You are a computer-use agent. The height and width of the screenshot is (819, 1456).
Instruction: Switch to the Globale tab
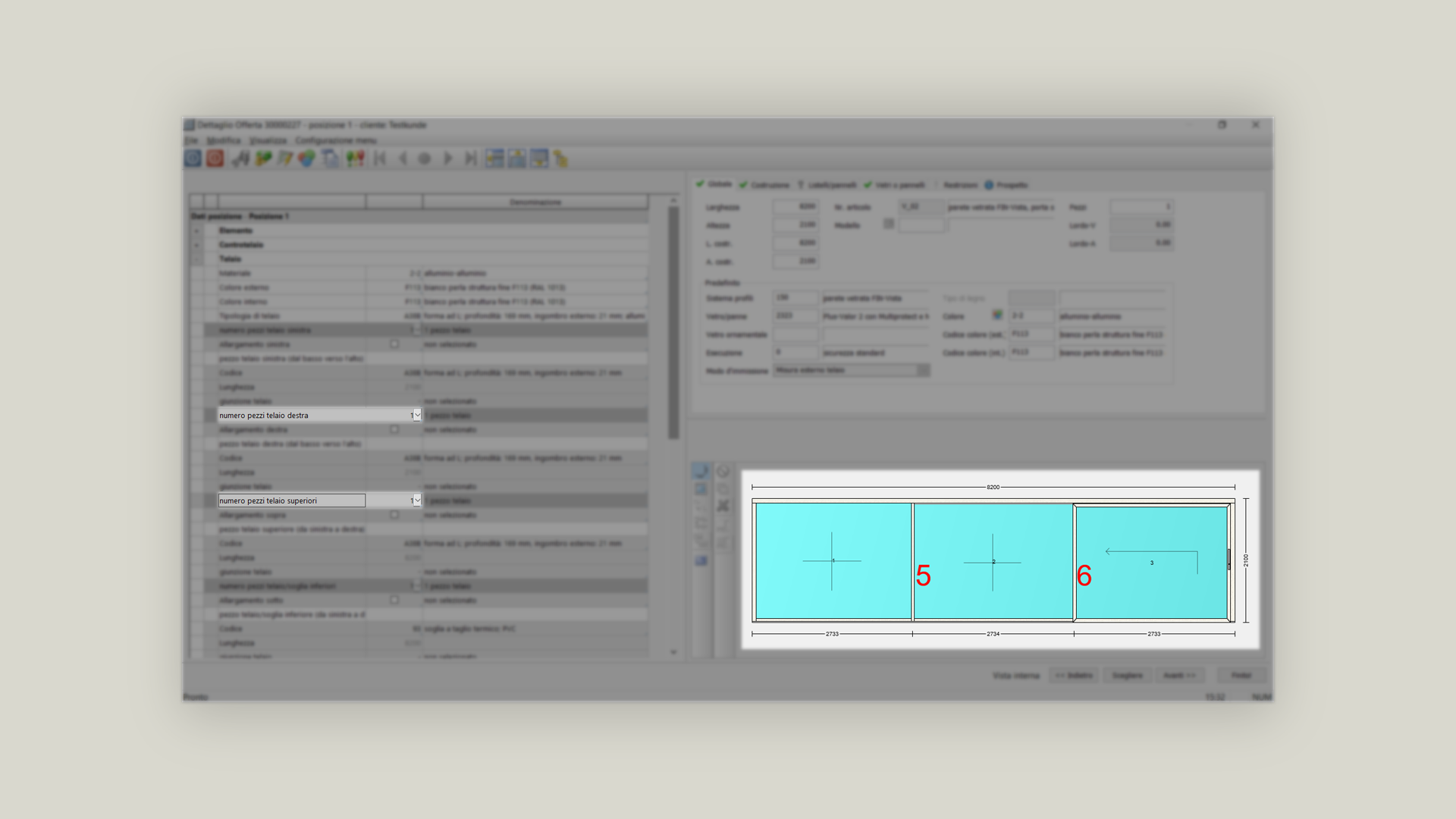[714, 184]
